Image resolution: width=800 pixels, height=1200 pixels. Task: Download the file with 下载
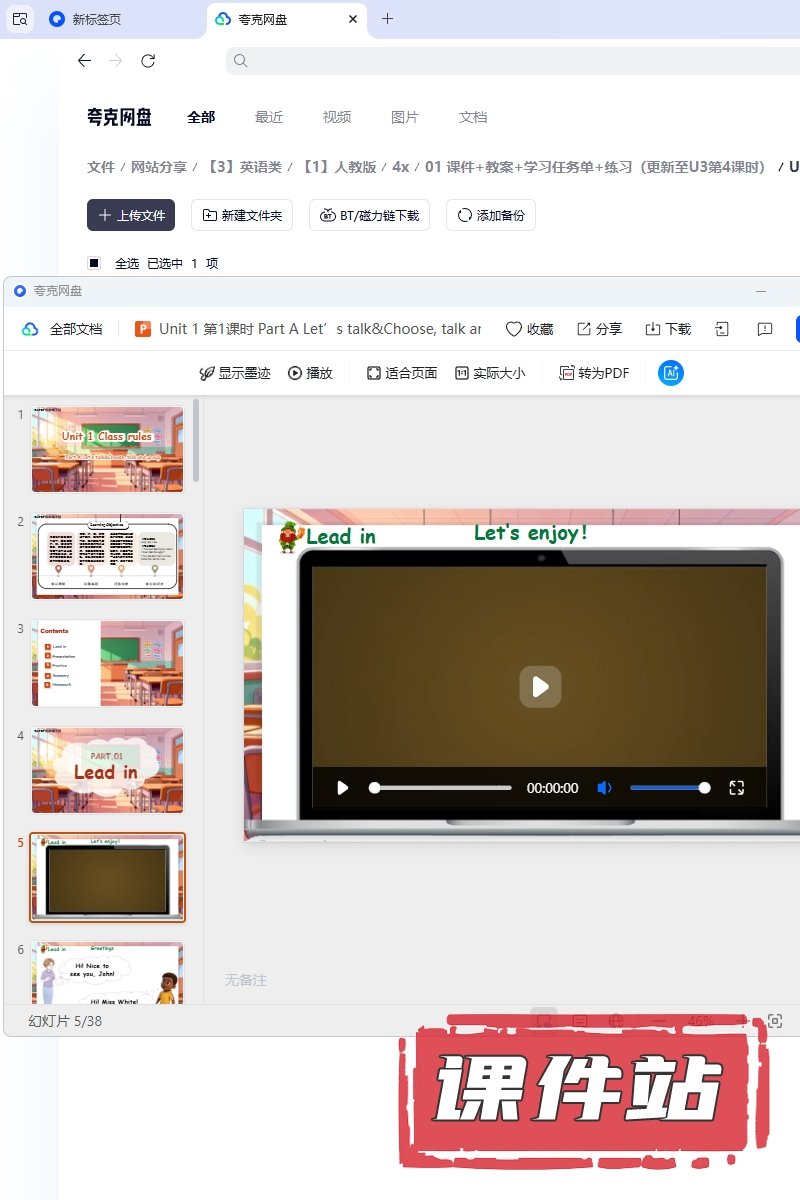tap(668, 329)
